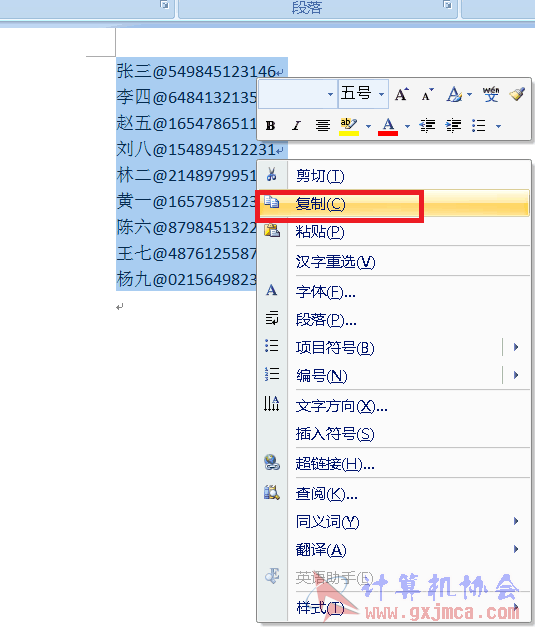
Task: Expand the font color dropdown arrow
Action: pyautogui.click(x=407, y=126)
